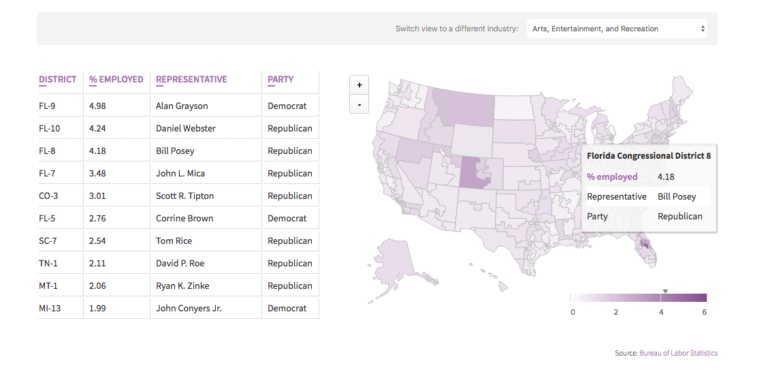Click Bill Posey in the table

click(175, 151)
